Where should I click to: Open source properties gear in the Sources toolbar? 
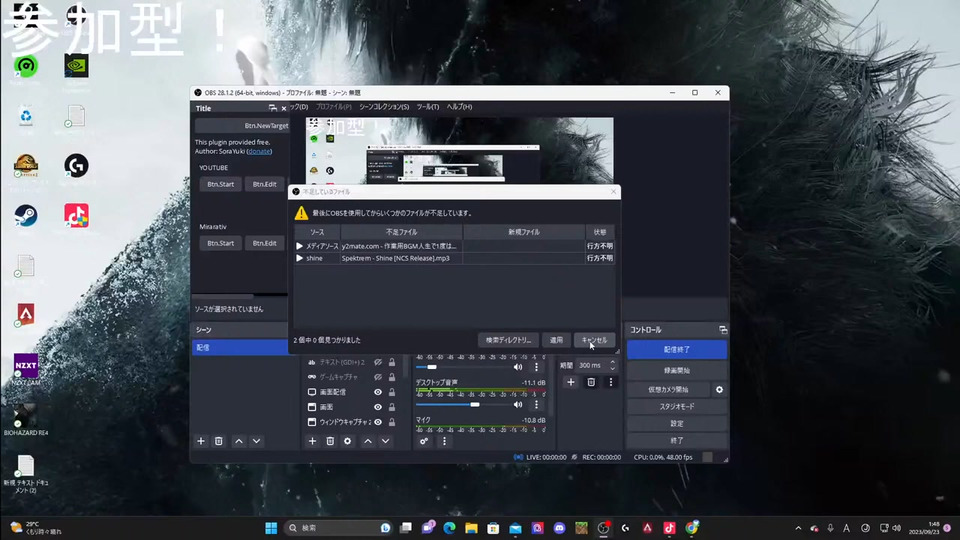click(348, 441)
